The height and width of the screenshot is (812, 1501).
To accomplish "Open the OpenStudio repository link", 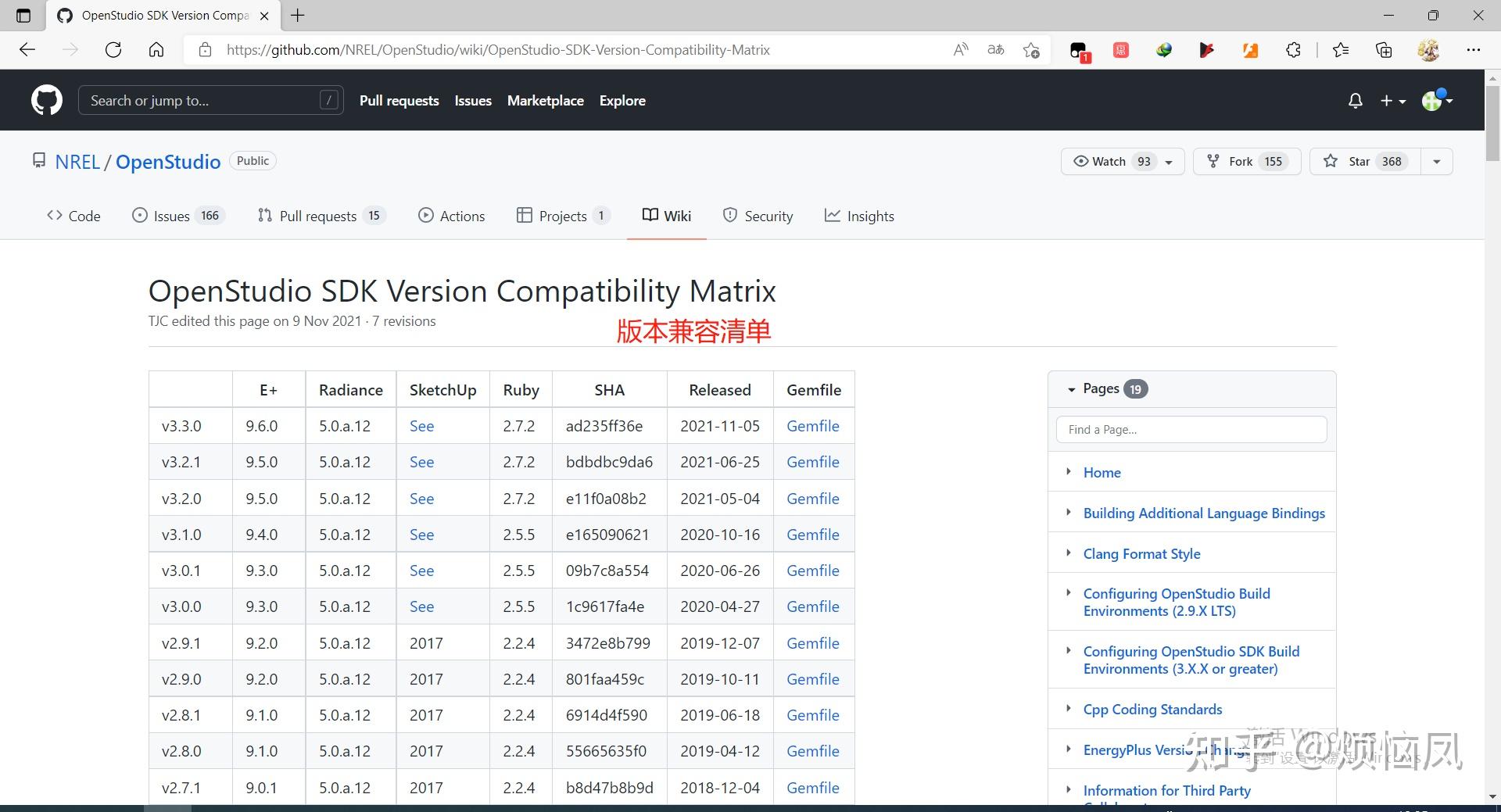I will point(168,162).
